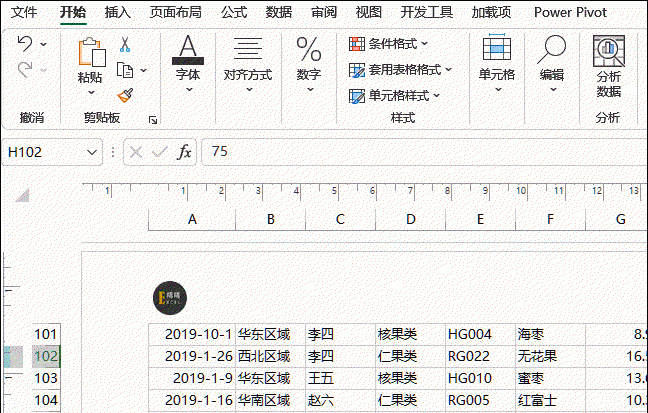Click cell containing 海枣
This screenshot has width=648, height=413.
550,334
